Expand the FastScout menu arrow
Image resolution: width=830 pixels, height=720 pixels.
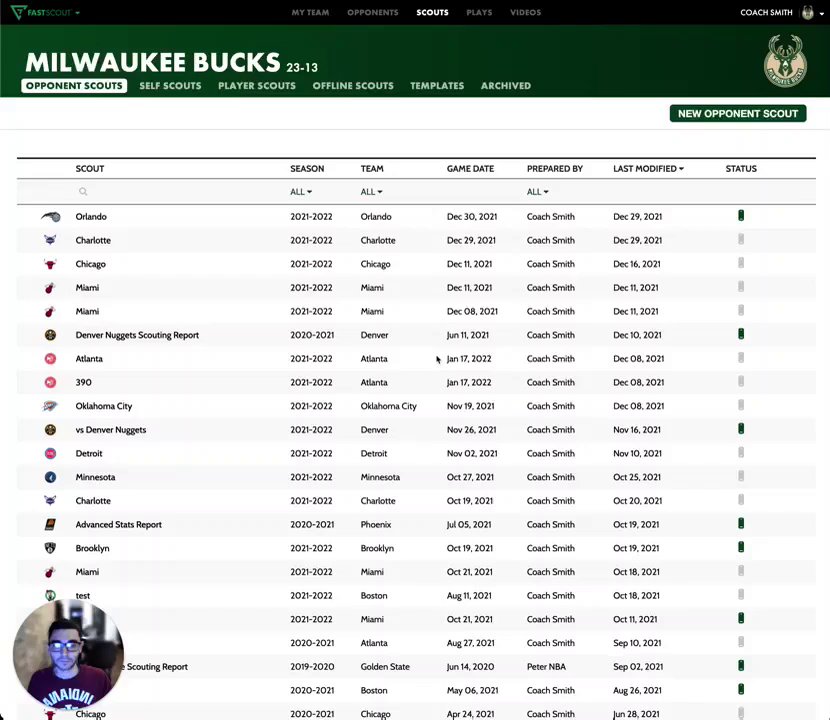click(x=77, y=13)
